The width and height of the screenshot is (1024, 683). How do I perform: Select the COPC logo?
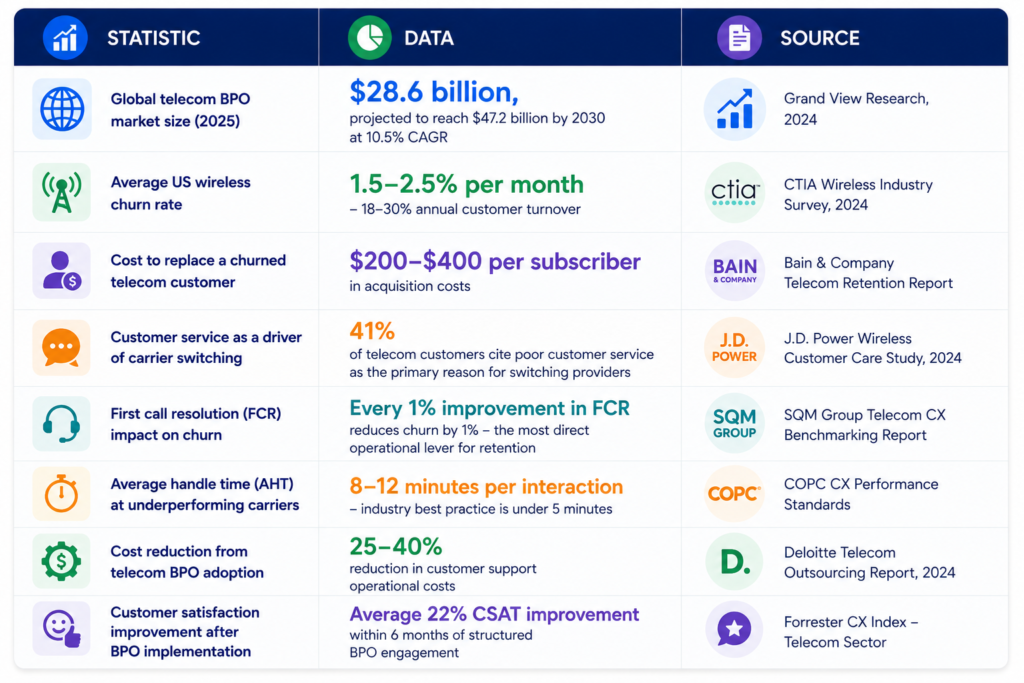(735, 494)
